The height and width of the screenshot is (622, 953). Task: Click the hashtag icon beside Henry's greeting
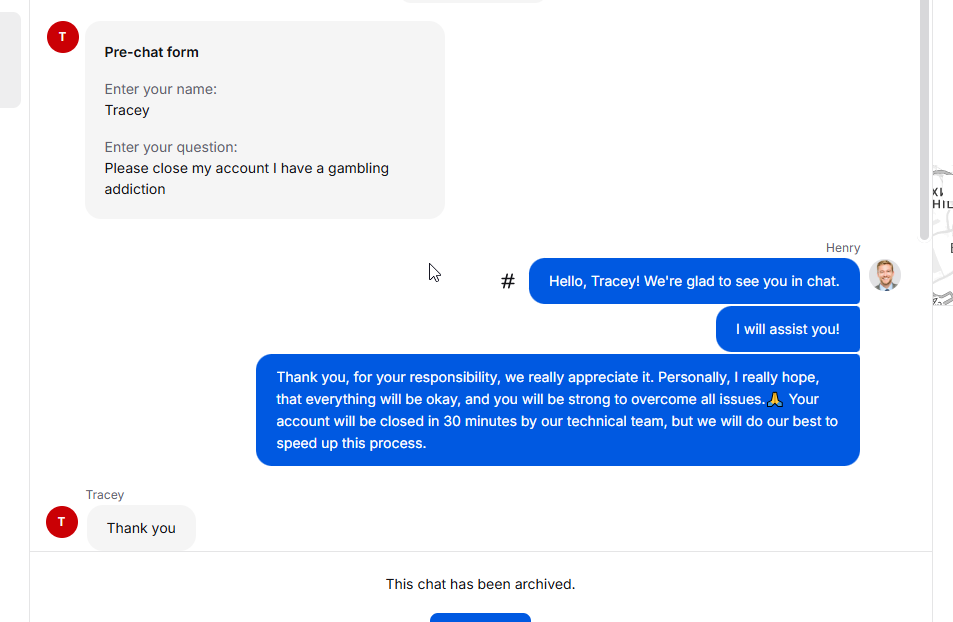tap(507, 281)
